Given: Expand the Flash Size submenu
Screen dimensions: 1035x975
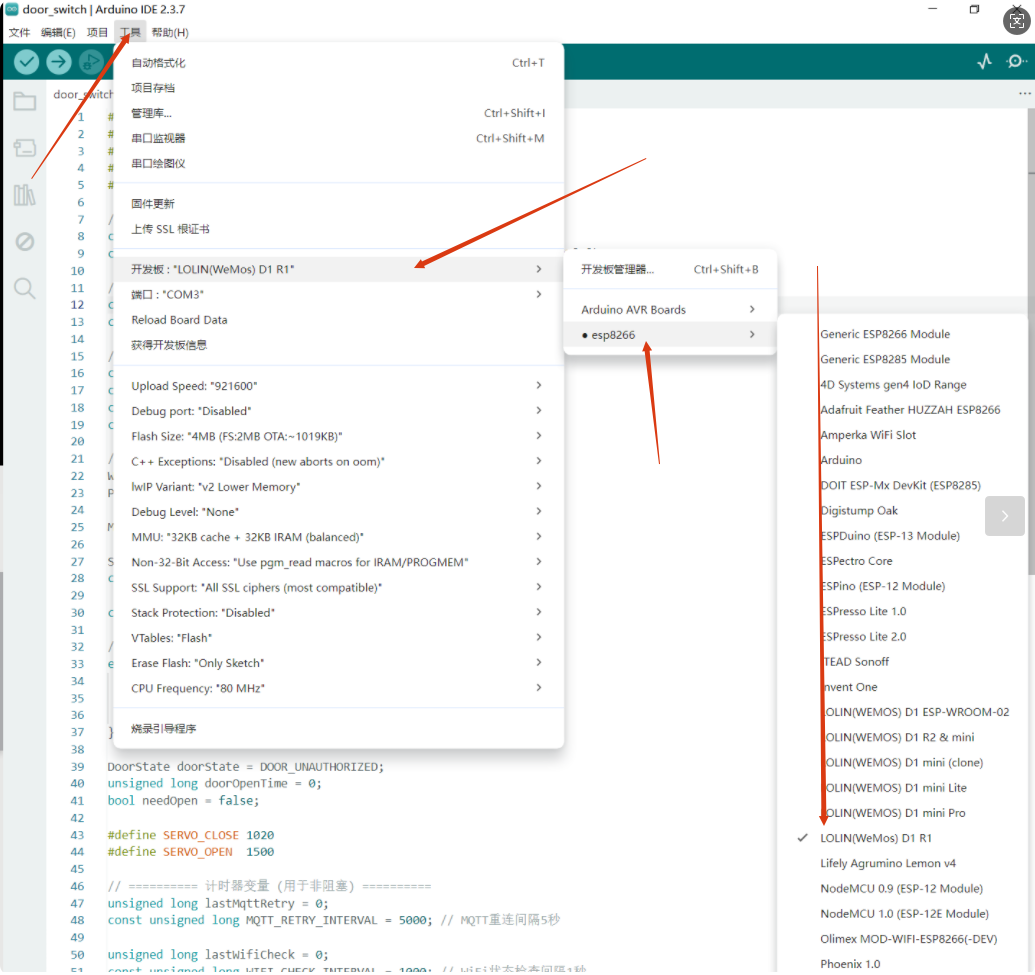Looking at the screenshot, I should tap(338, 436).
